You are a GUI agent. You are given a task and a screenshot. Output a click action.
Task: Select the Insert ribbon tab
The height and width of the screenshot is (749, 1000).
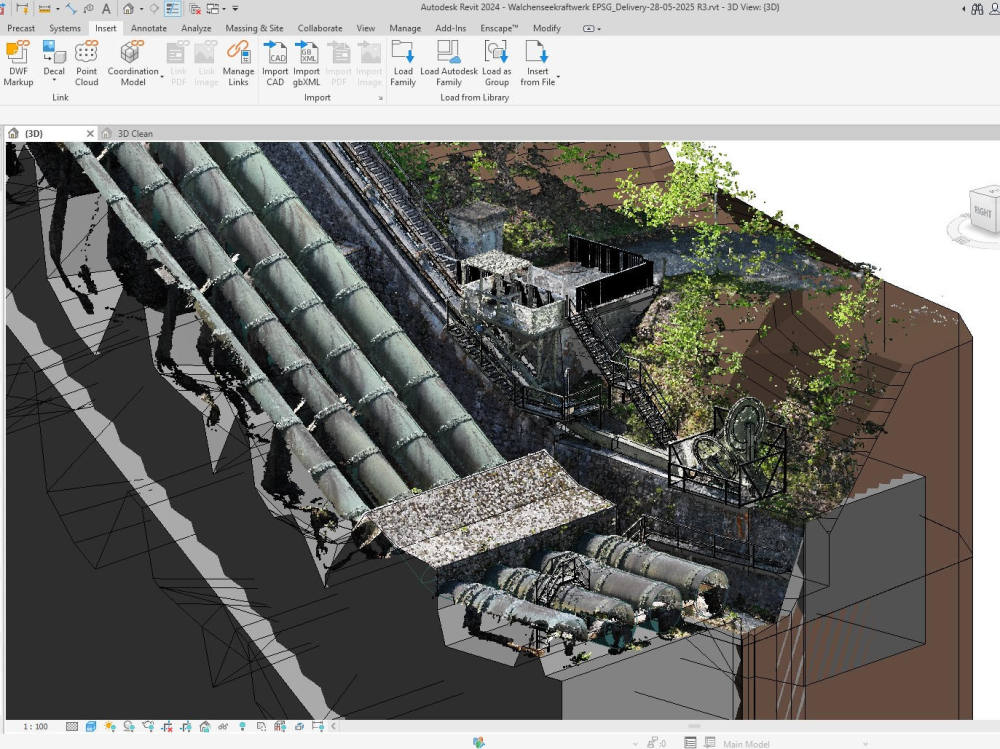click(x=105, y=28)
